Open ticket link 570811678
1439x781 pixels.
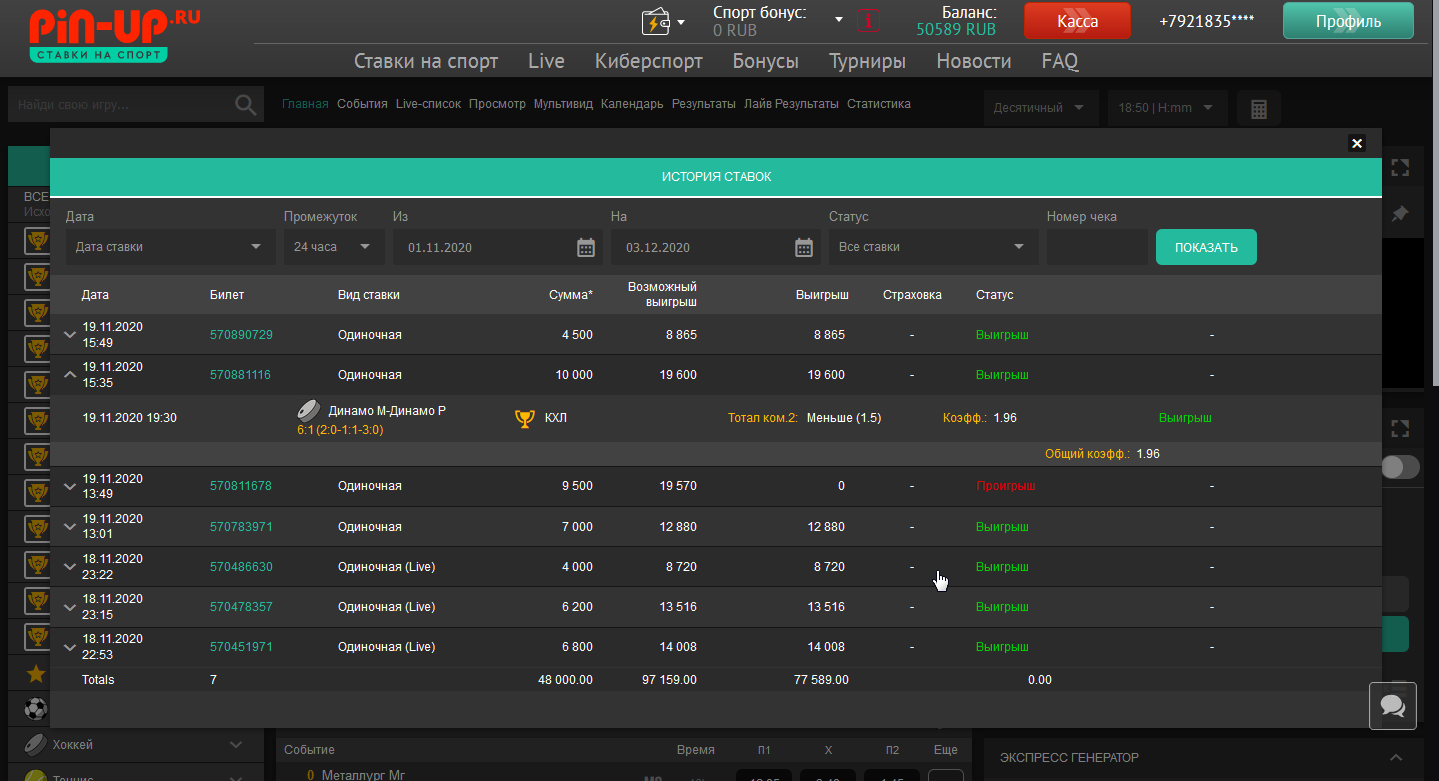(x=240, y=486)
